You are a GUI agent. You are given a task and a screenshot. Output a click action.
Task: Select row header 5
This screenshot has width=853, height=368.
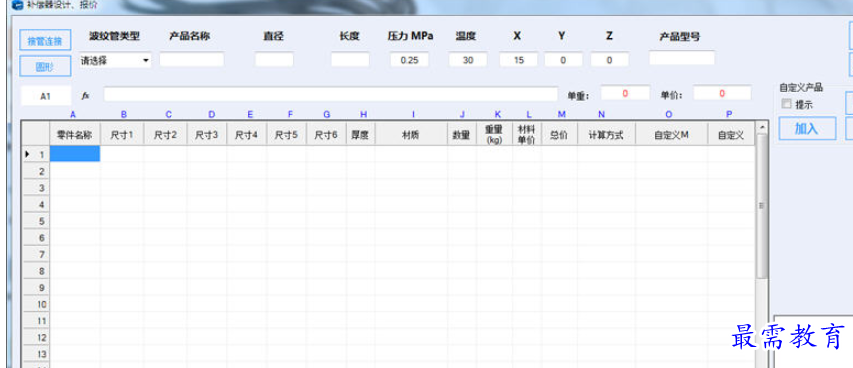[x=35, y=221]
